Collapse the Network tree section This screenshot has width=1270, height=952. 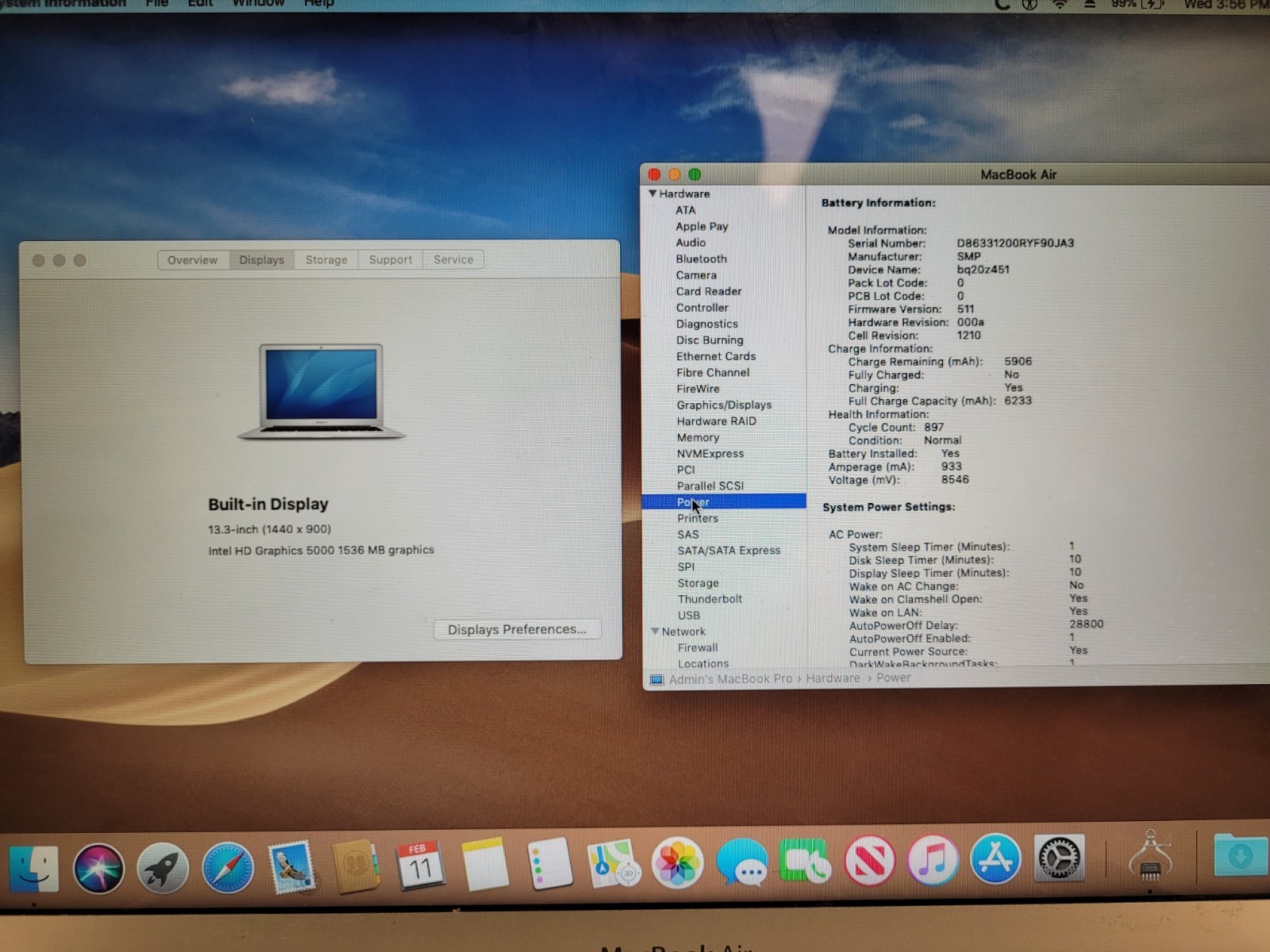click(x=655, y=631)
